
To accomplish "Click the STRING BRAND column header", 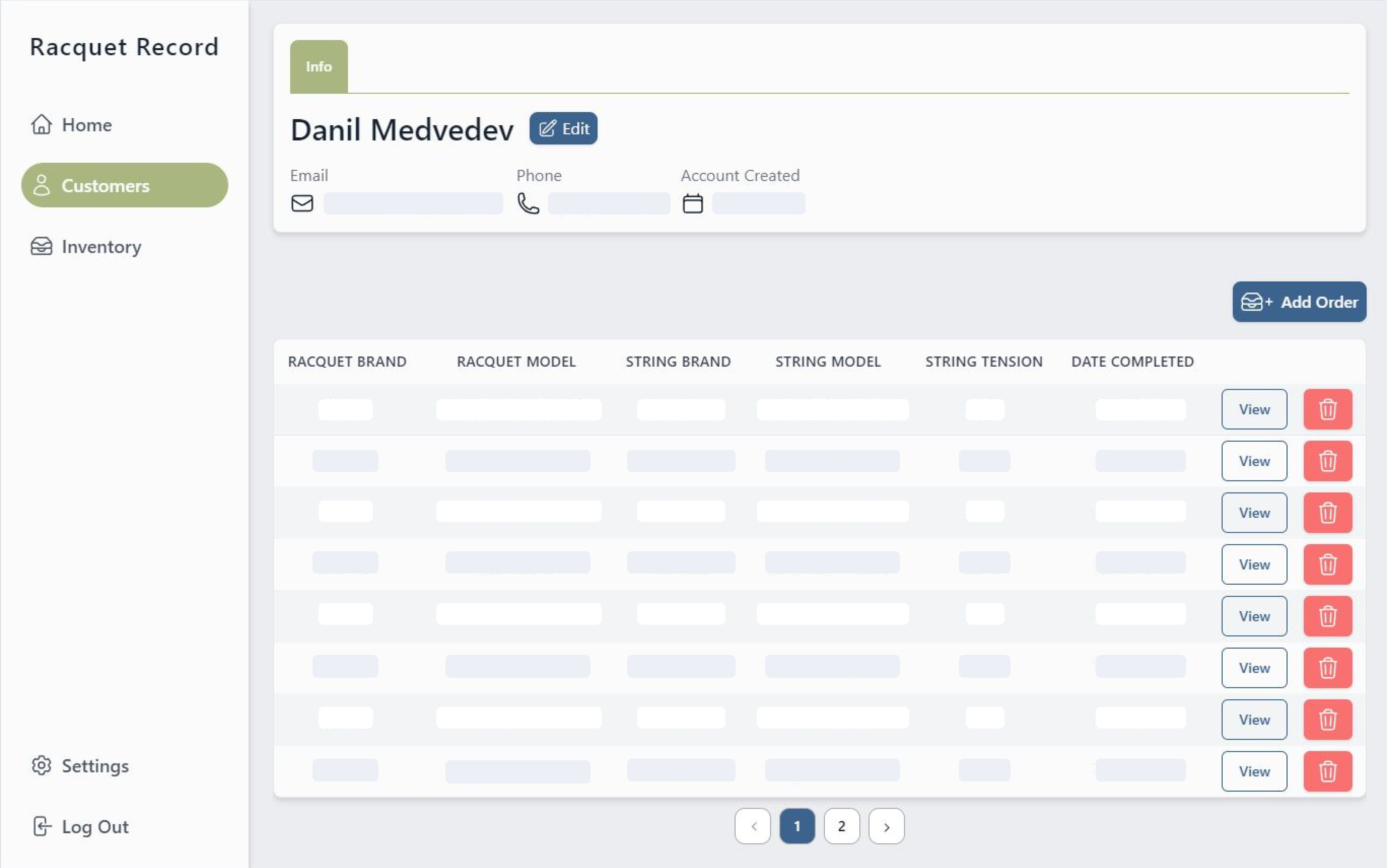I will click(678, 362).
